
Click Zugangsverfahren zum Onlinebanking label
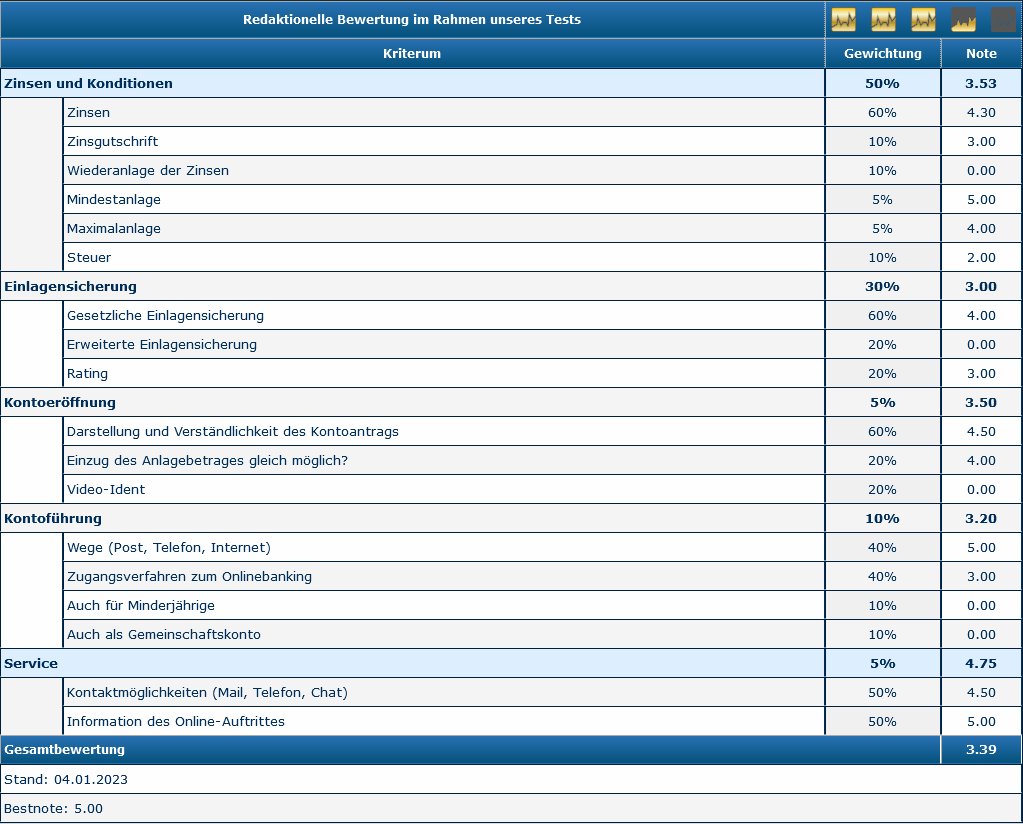point(189,577)
